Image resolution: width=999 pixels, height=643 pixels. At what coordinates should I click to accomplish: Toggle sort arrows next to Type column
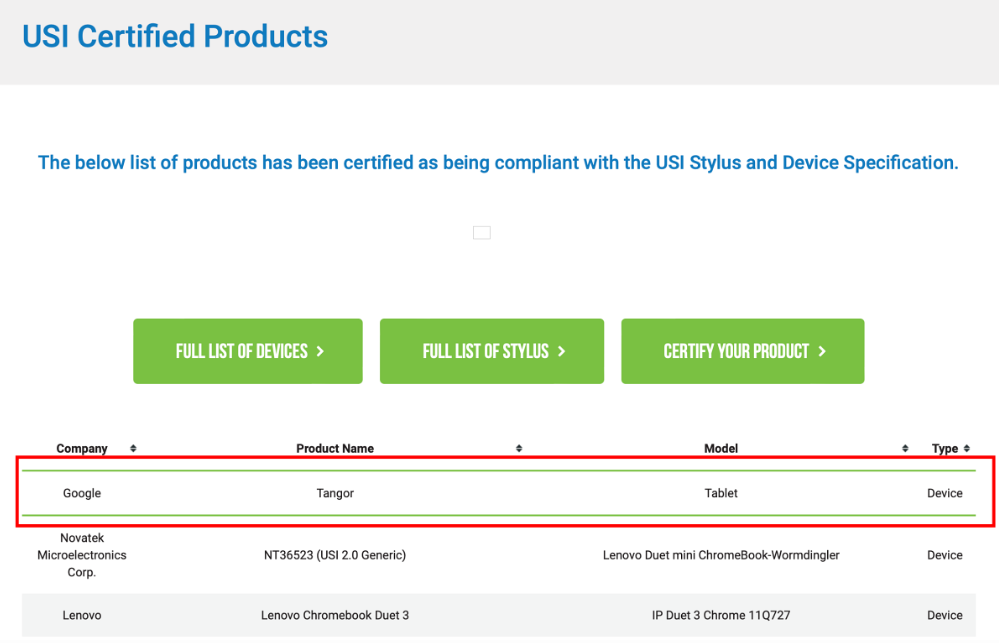coord(967,449)
